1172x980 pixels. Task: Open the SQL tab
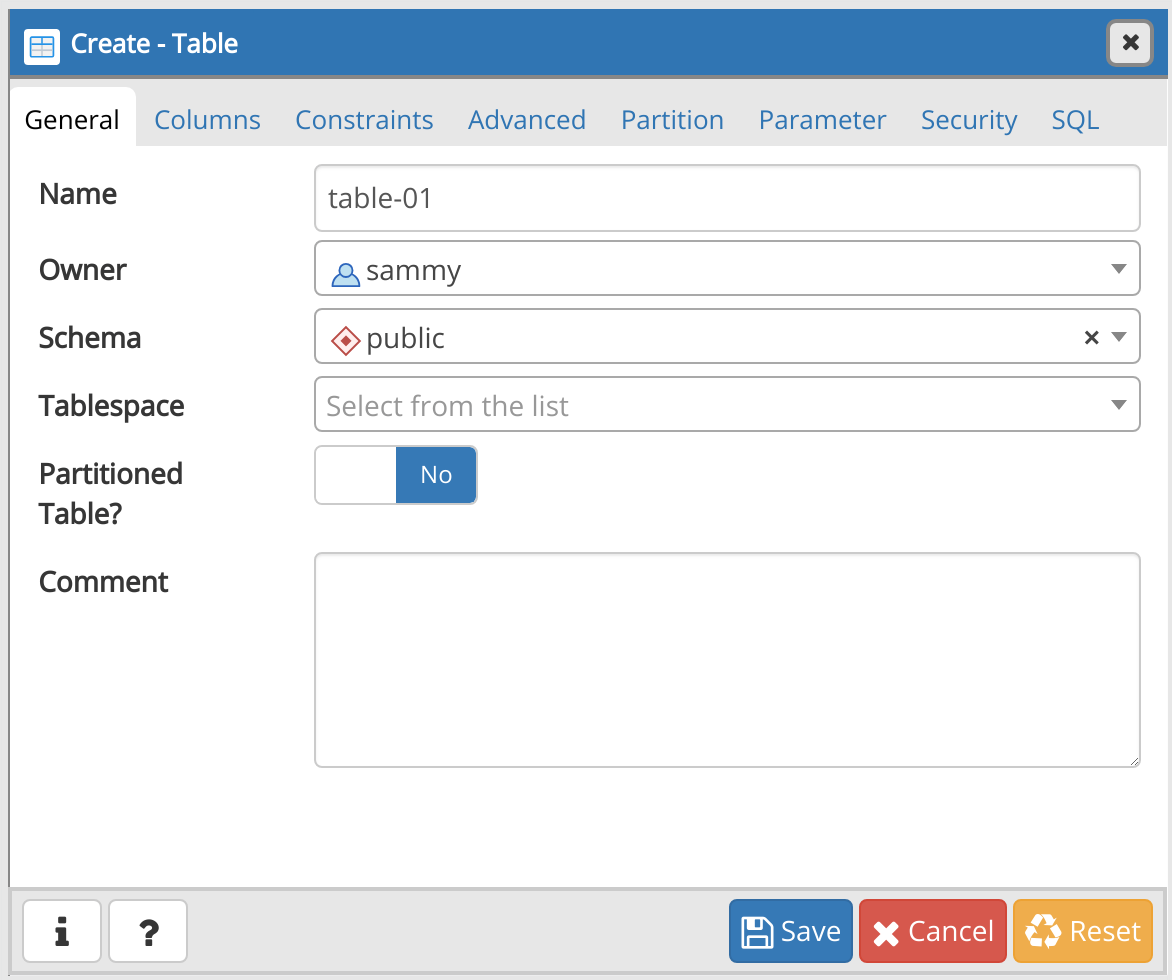click(x=1074, y=119)
